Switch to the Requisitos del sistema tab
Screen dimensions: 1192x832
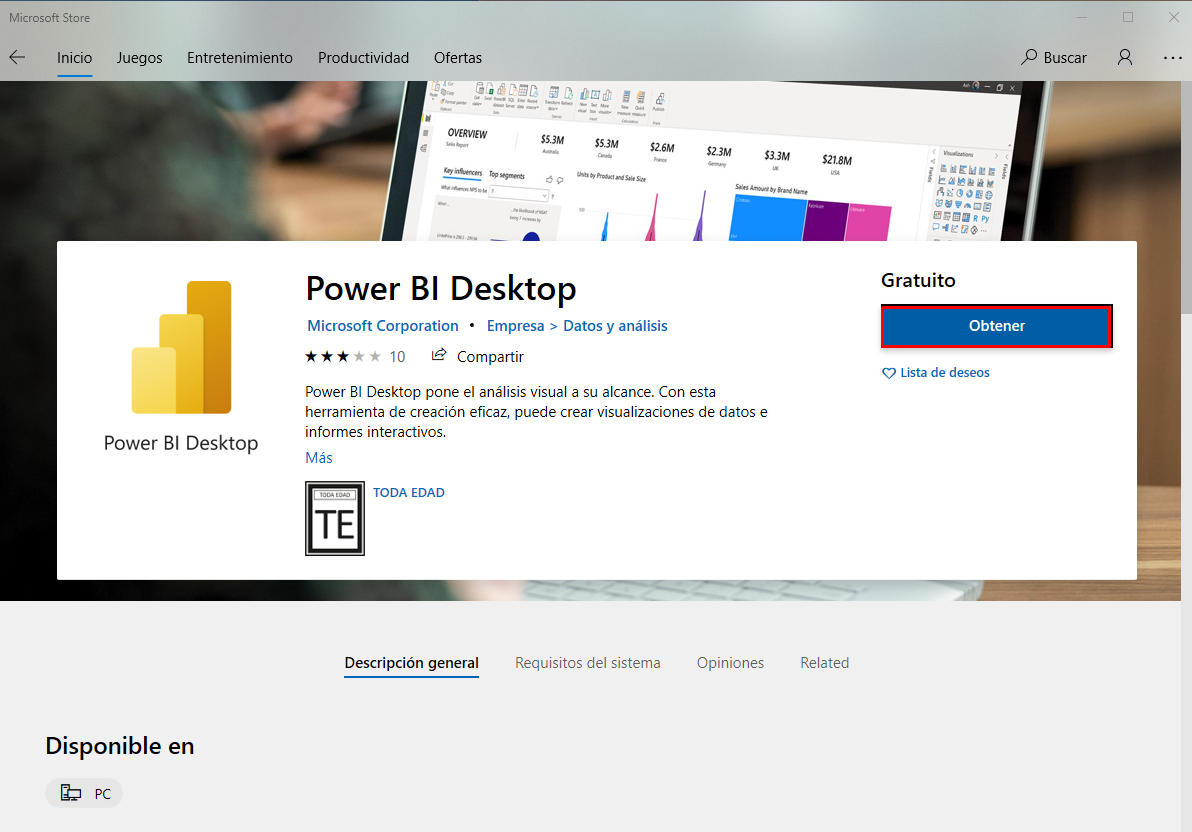(587, 662)
